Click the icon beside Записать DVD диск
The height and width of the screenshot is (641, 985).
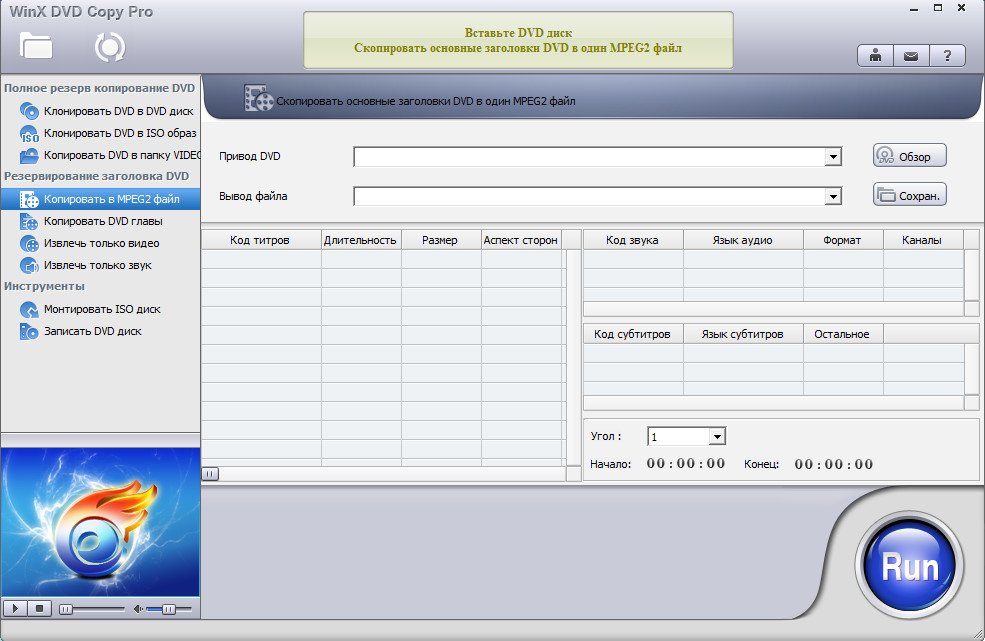29,331
